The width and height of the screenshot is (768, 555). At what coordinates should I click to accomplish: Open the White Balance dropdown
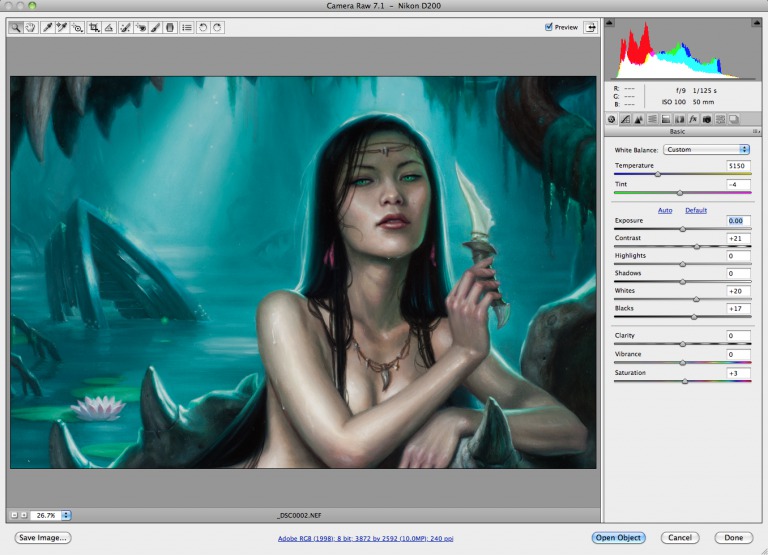(x=707, y=149)
